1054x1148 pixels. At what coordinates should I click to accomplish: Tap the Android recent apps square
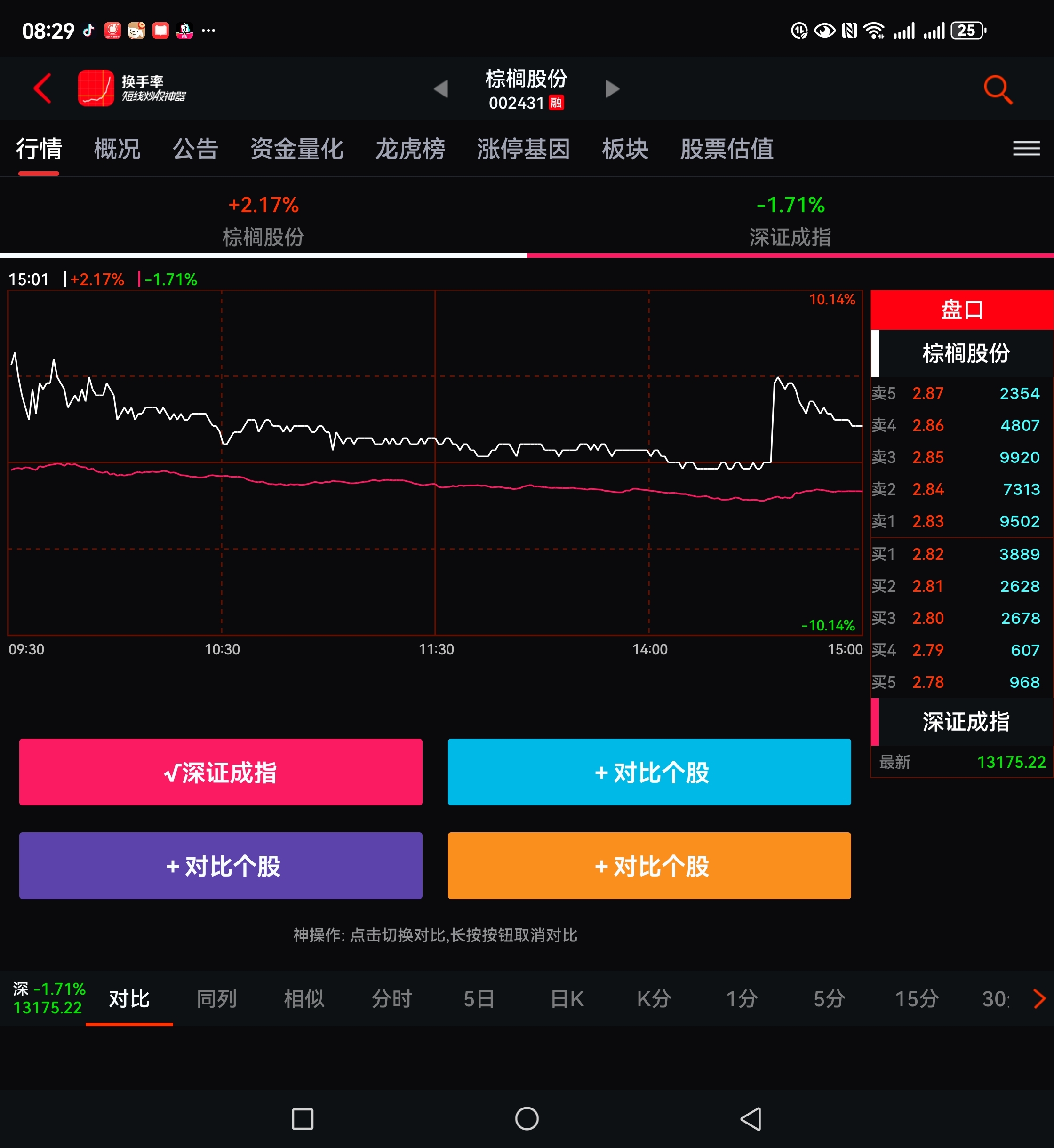pos(302,1118)
